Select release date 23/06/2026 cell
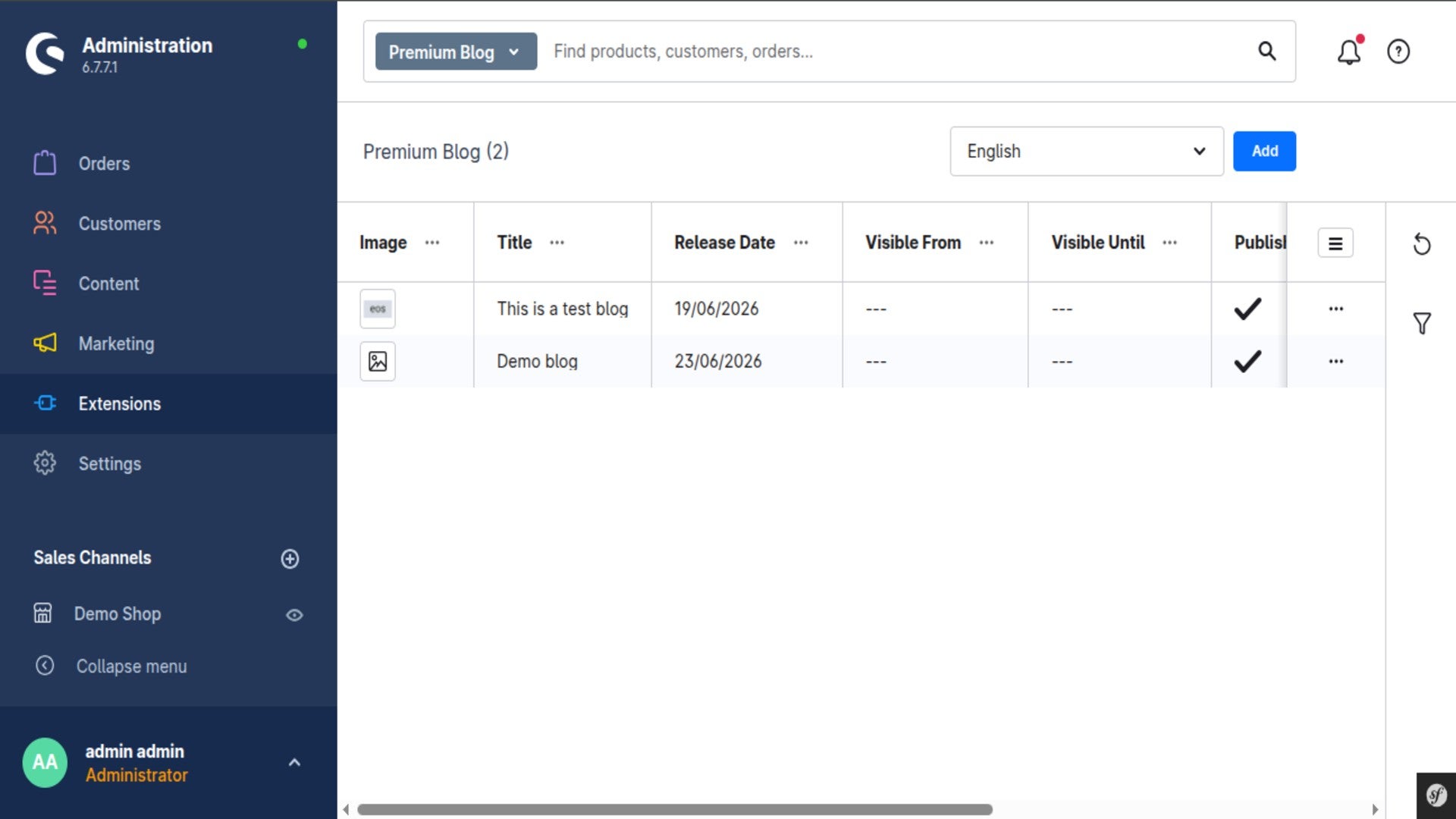 coord(717,361)
